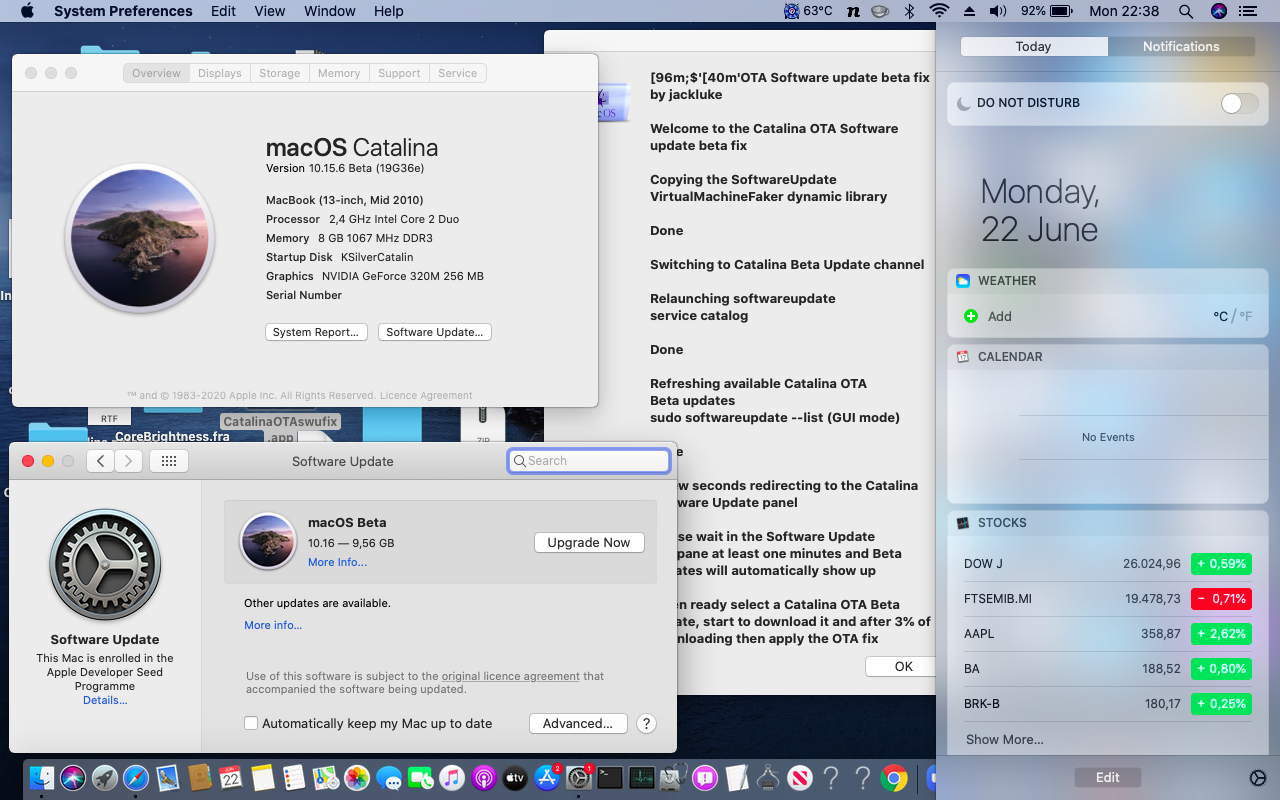
Task: Open the Help menu
Action: point(389,11)
